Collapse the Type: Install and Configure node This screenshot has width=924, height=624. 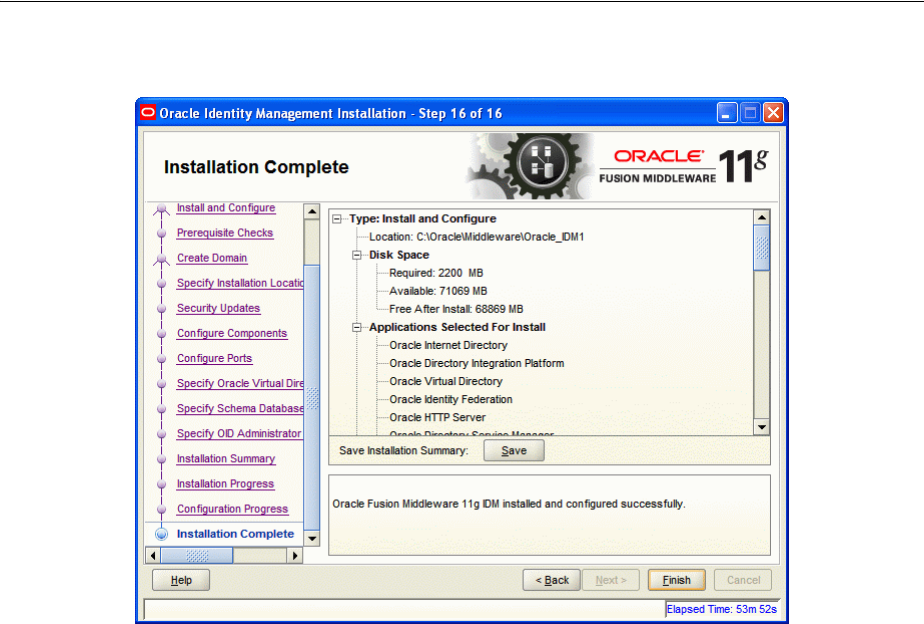336,219
